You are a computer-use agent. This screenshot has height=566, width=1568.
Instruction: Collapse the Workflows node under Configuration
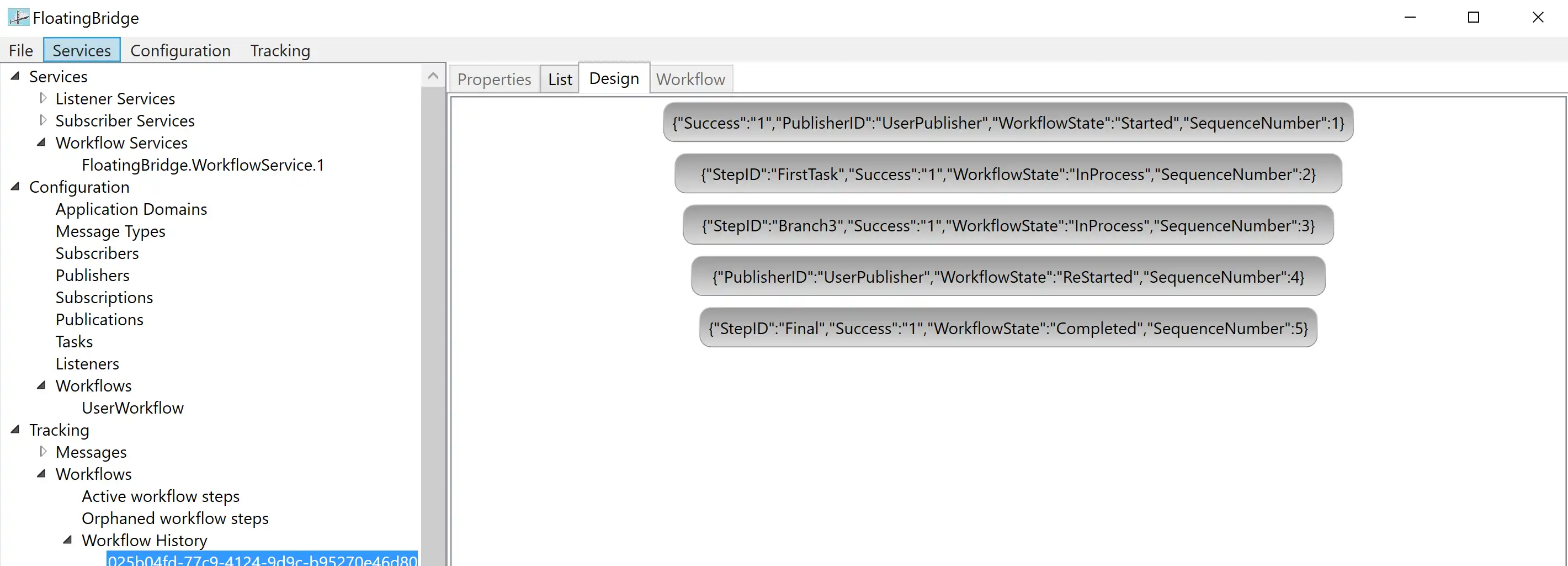tap(42, 385)
